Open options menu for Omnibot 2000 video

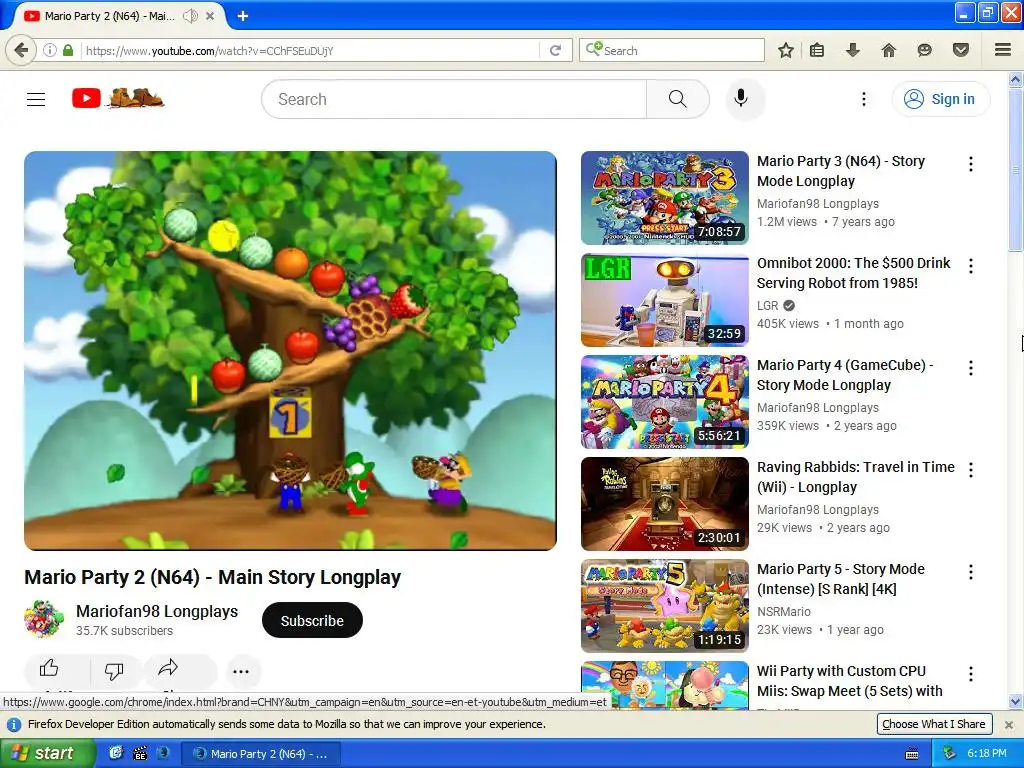[x=971, y=266]
